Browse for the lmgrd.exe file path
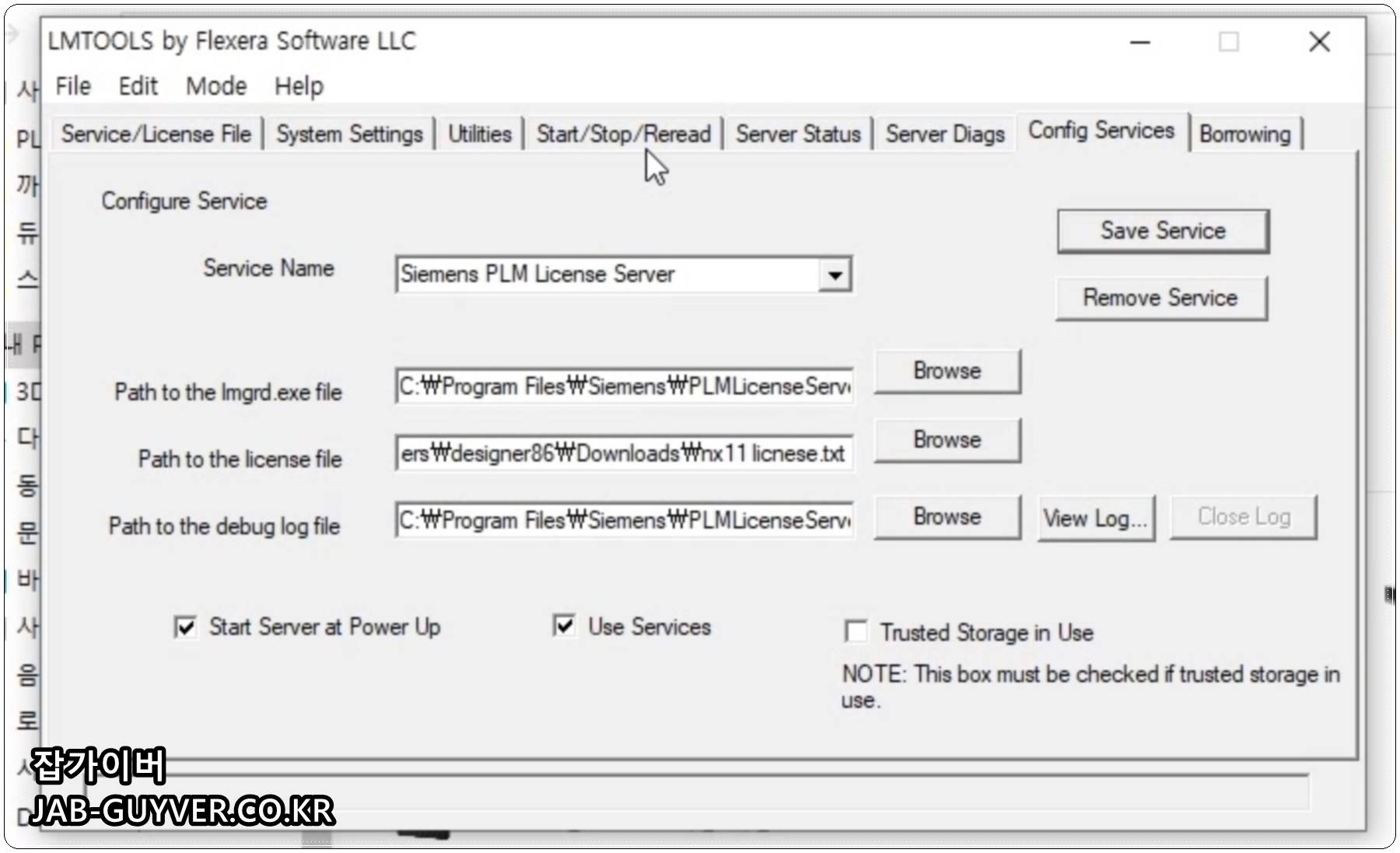The height and width of the screenshot is (853, 1400). 947,371
